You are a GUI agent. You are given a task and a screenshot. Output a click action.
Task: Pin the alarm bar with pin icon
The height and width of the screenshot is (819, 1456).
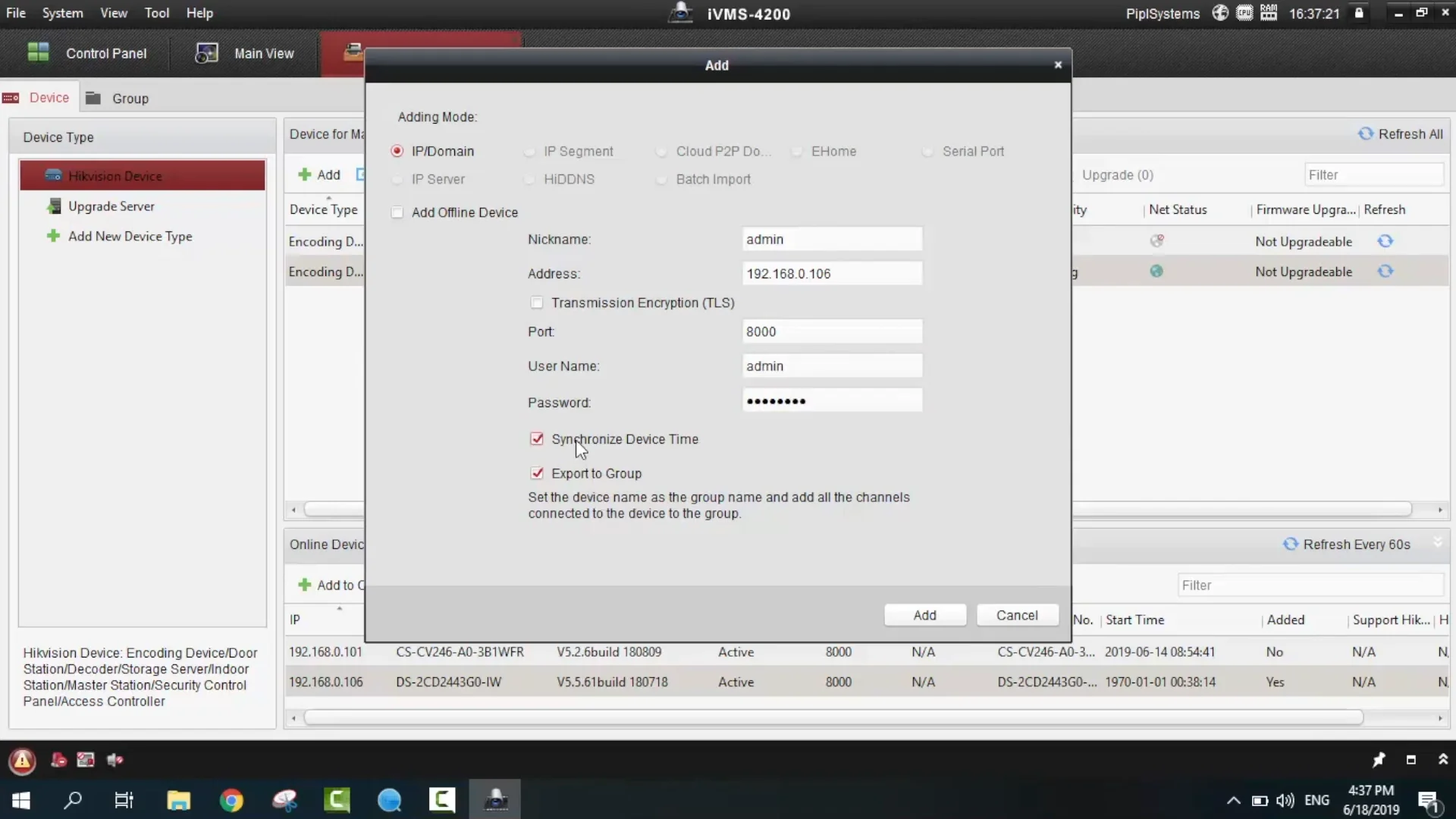pos(1379,760)
